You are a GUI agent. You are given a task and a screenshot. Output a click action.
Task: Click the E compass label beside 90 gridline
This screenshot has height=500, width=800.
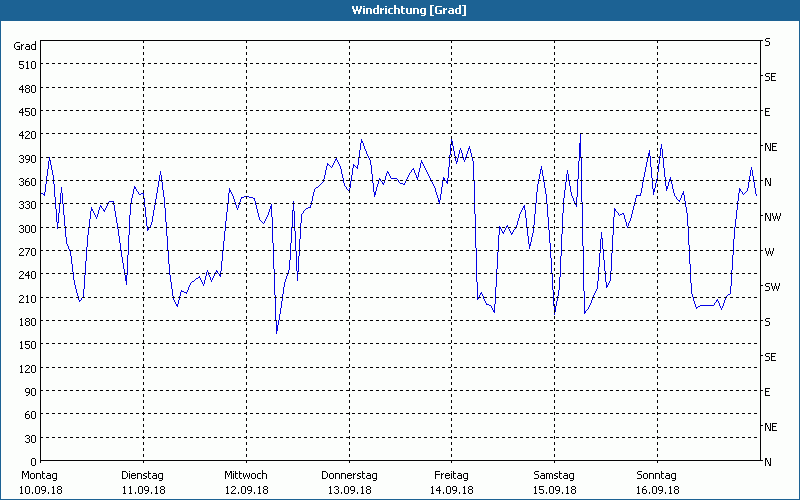tap(767, 392)
